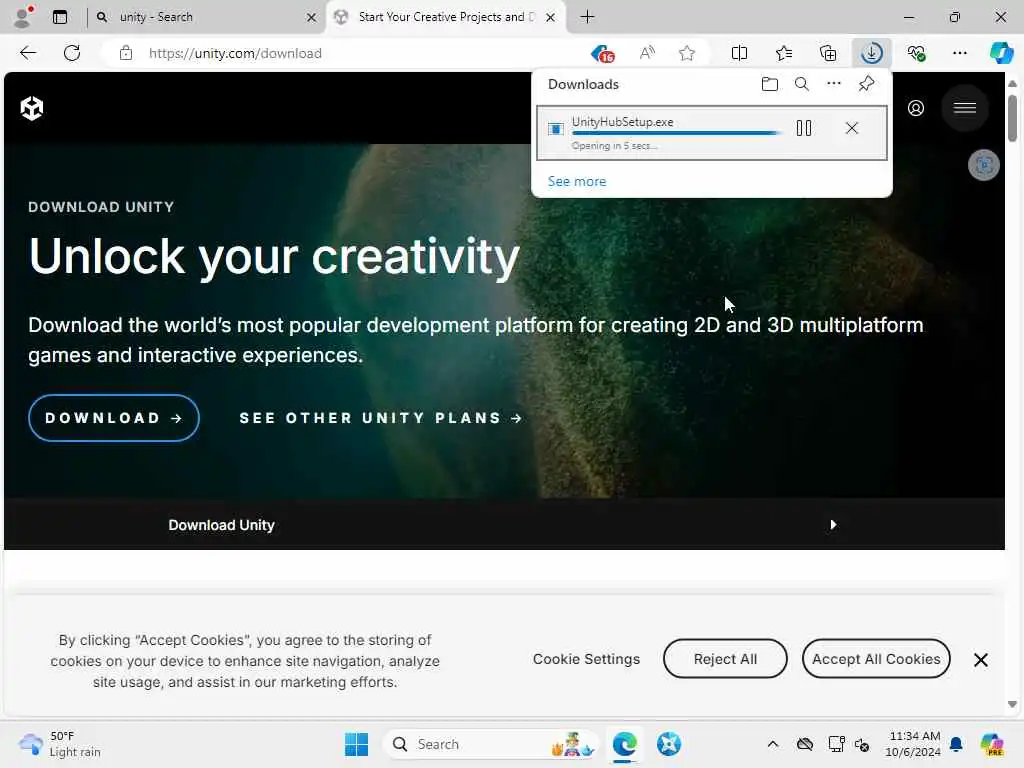This screenshot has width=1024, height=768.
Task: Activate Read aloud icon
Action: pos(647,53)
